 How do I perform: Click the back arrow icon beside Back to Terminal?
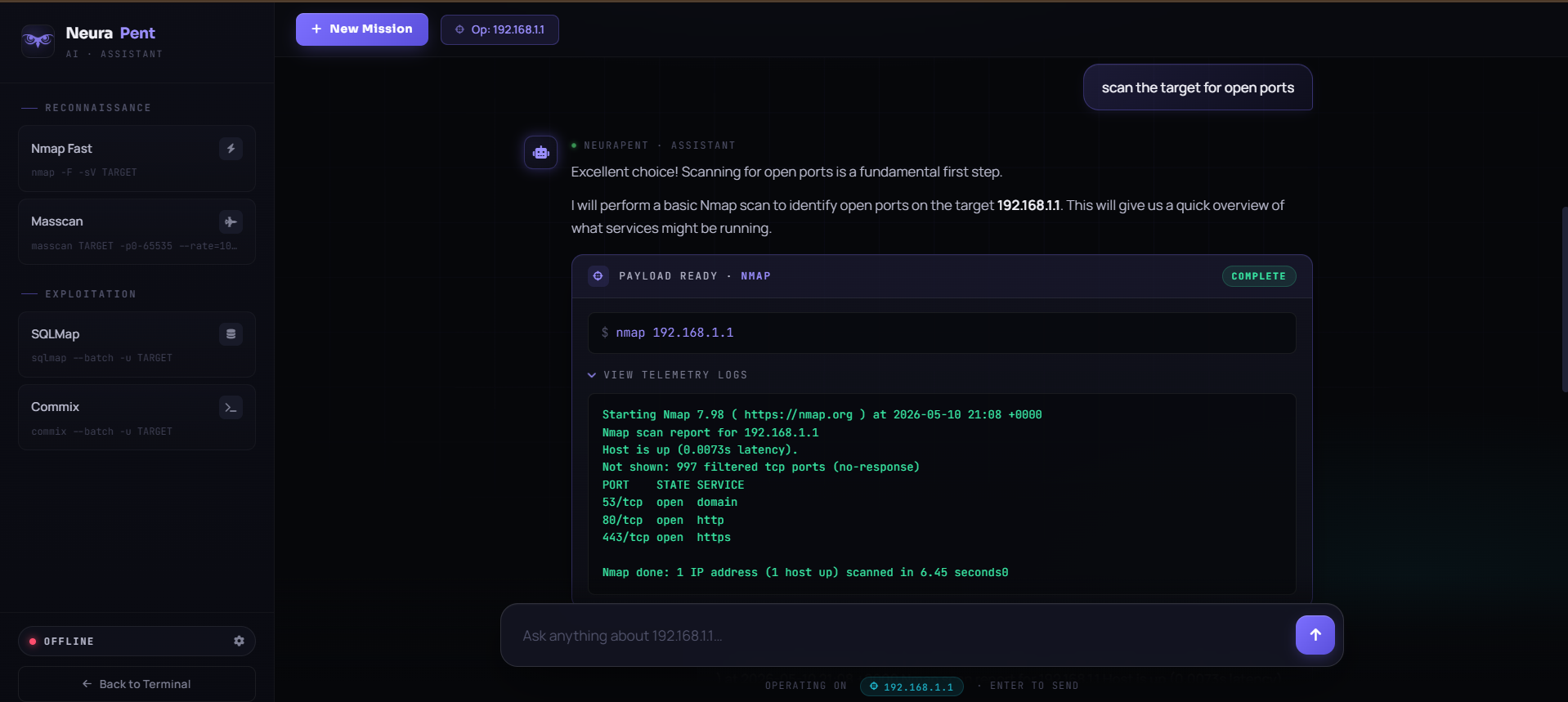(87, 684)
